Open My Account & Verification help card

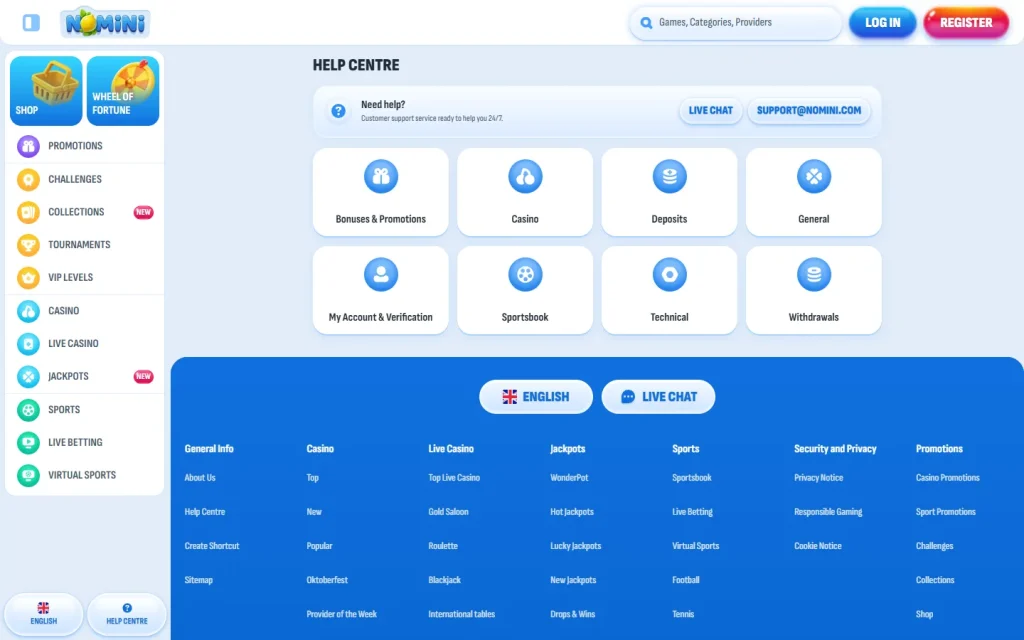click(381, 290)
